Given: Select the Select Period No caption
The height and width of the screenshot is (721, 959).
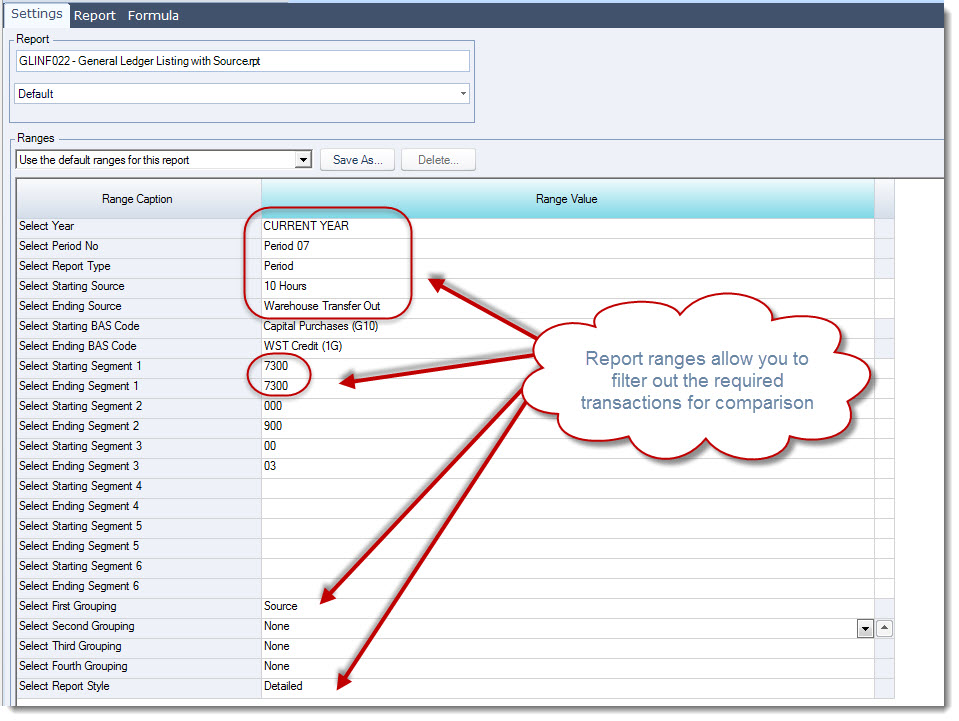Looking at the screenshot, I should pyautogui.click(x=139, y=246).
